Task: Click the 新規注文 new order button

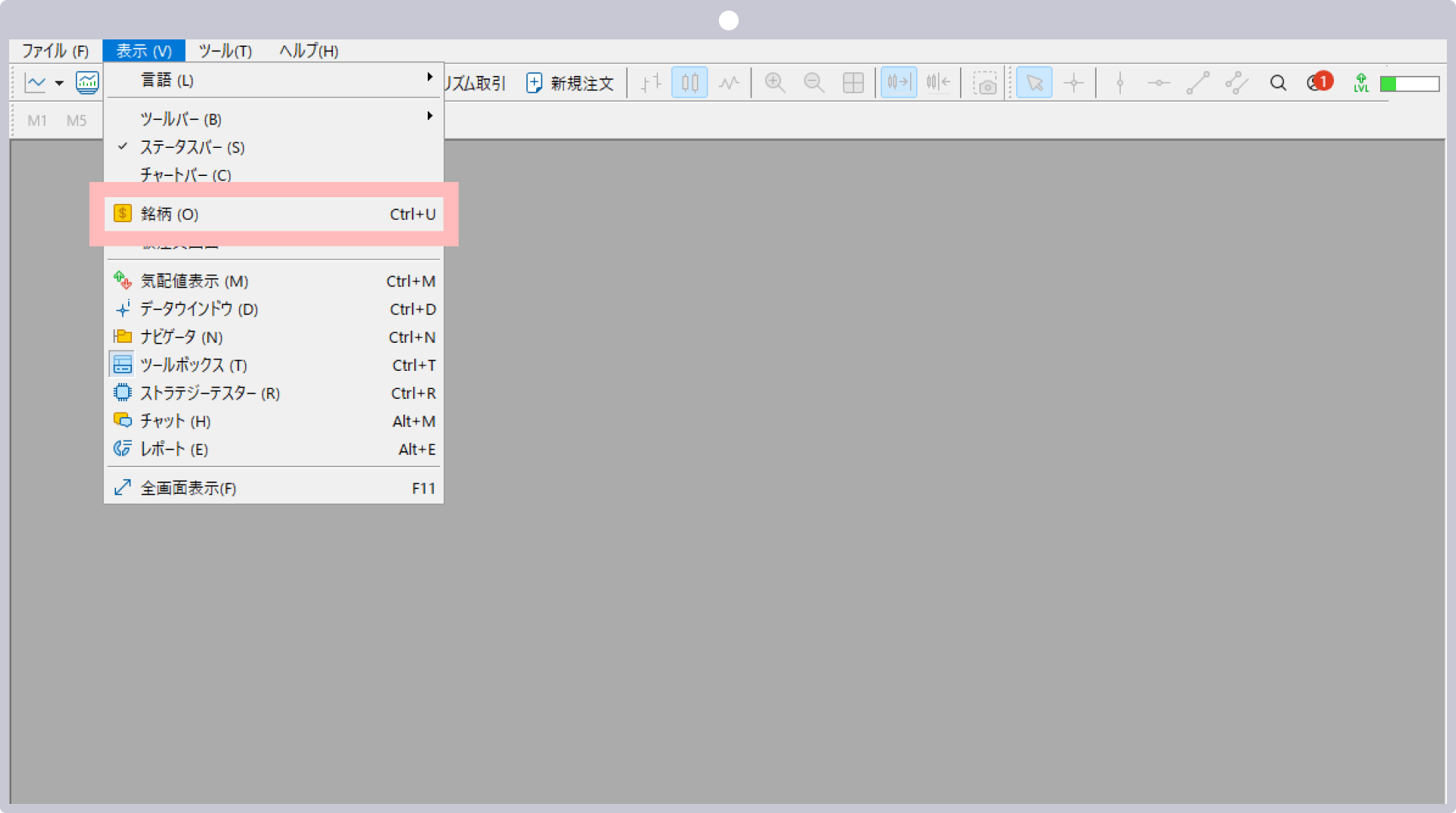Action: click(570, 83)
